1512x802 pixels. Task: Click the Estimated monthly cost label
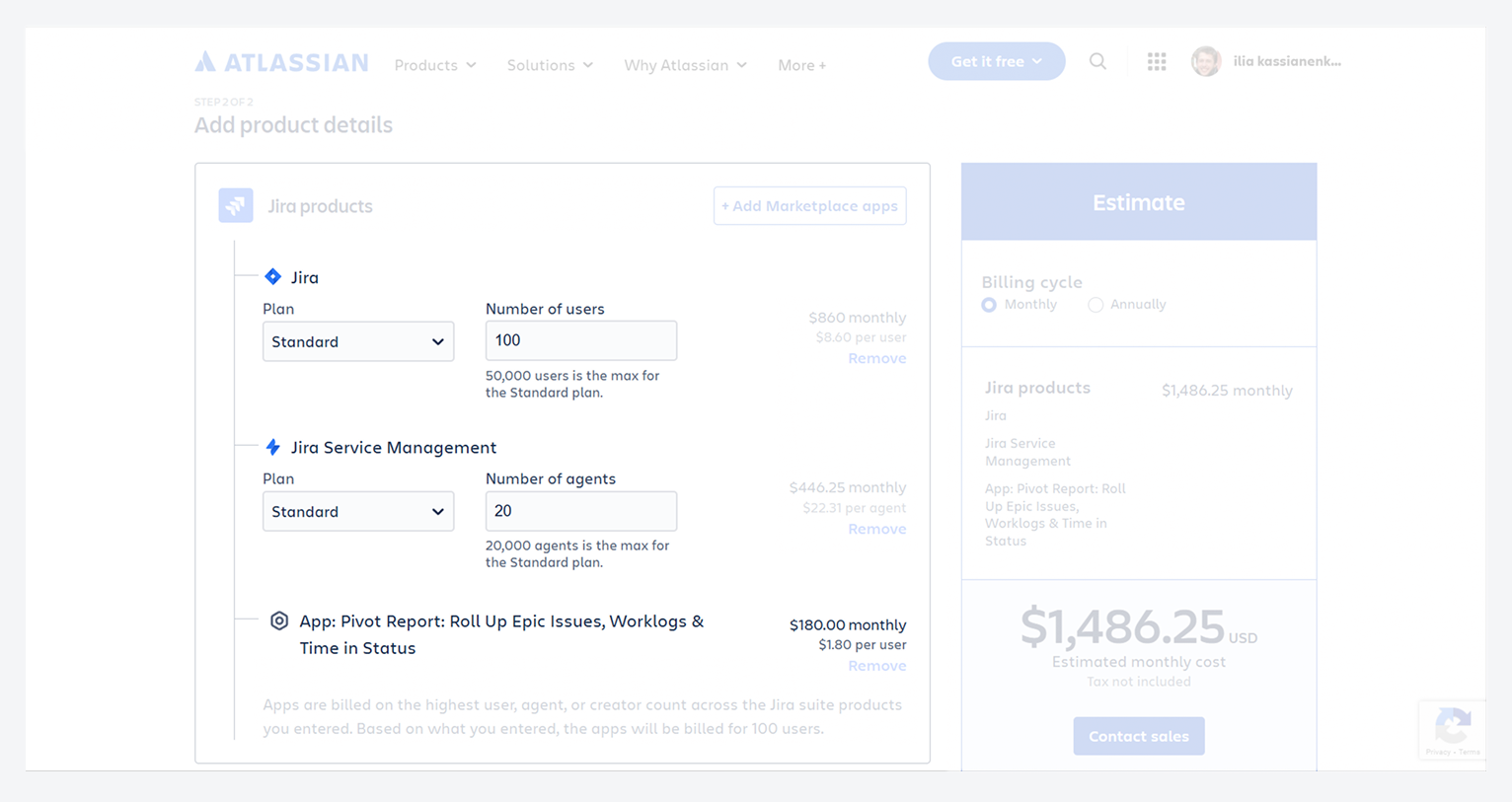pos(1139,662)
